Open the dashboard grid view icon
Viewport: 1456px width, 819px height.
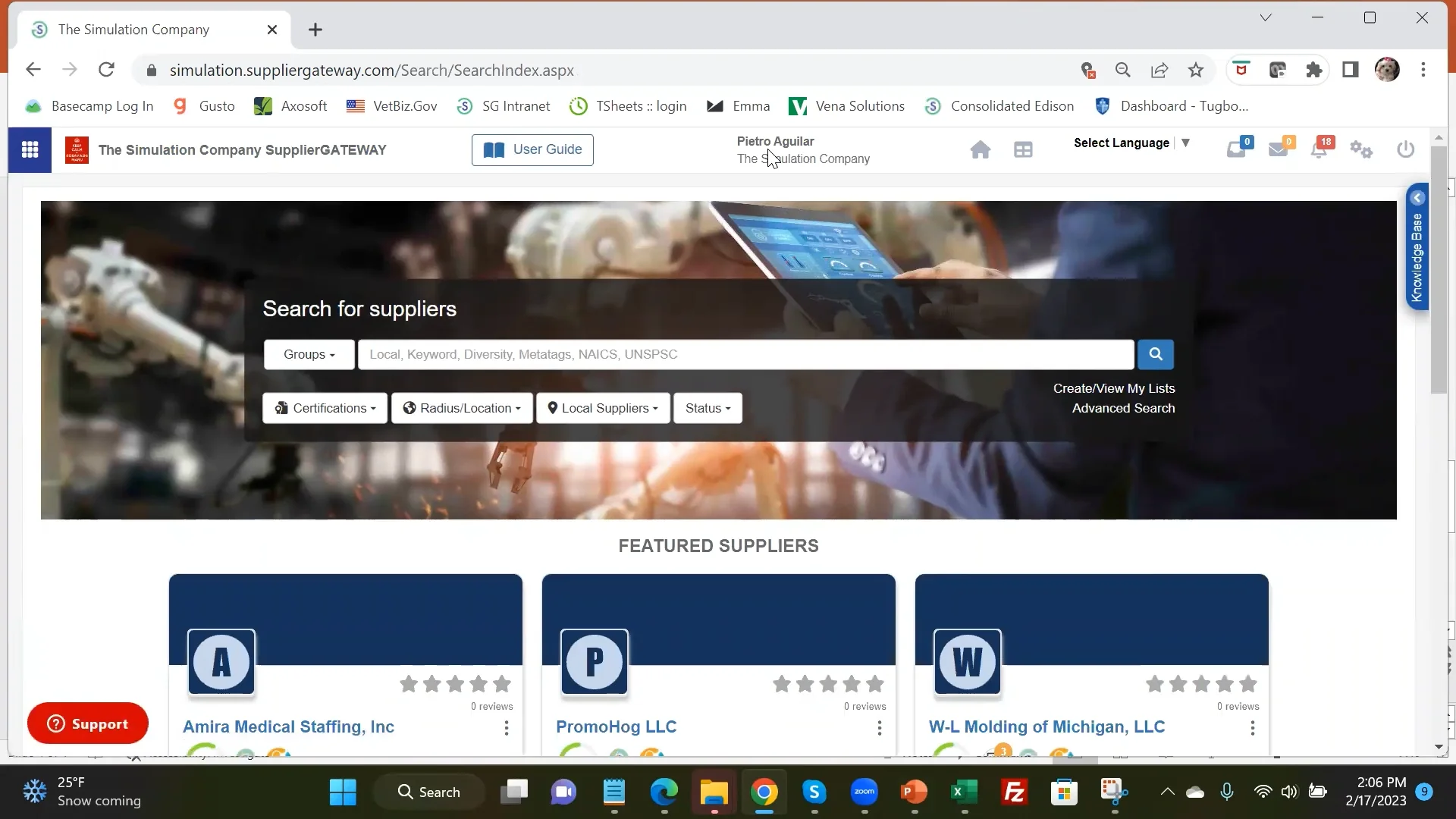(x=1023, y=149)
